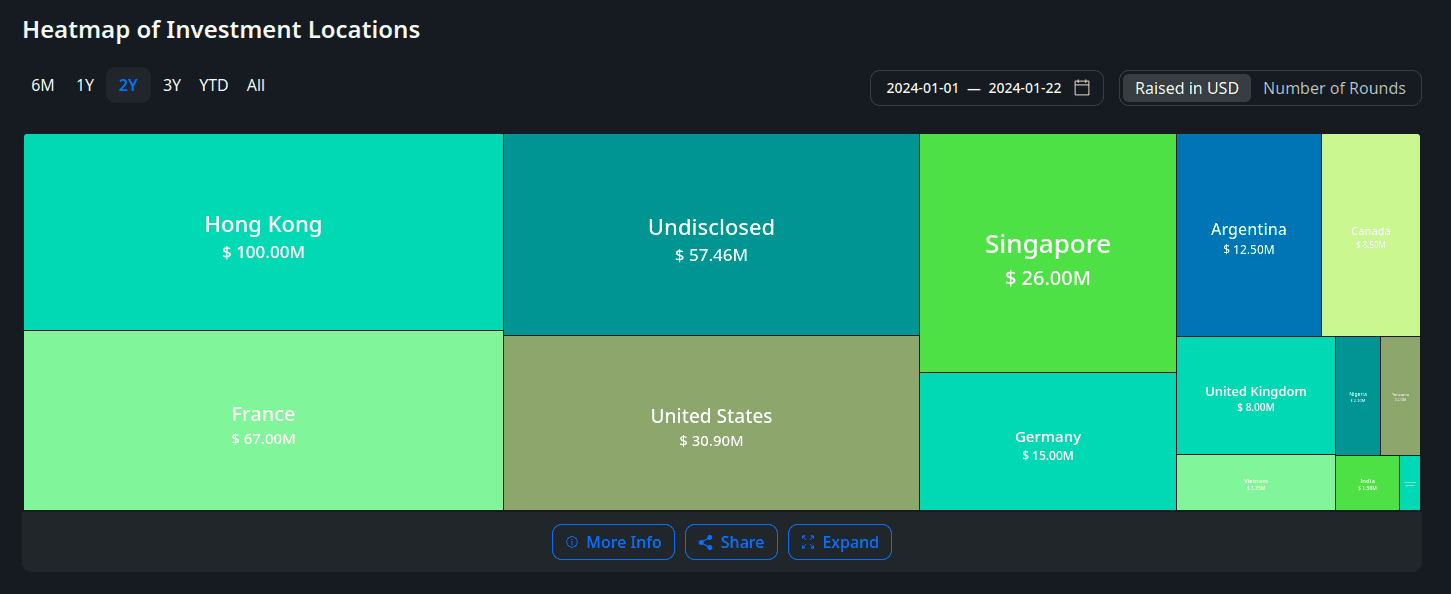Click the Share button
Image resolution: width=1451 pixels, height=594 pixels.
tap(731, 542)
